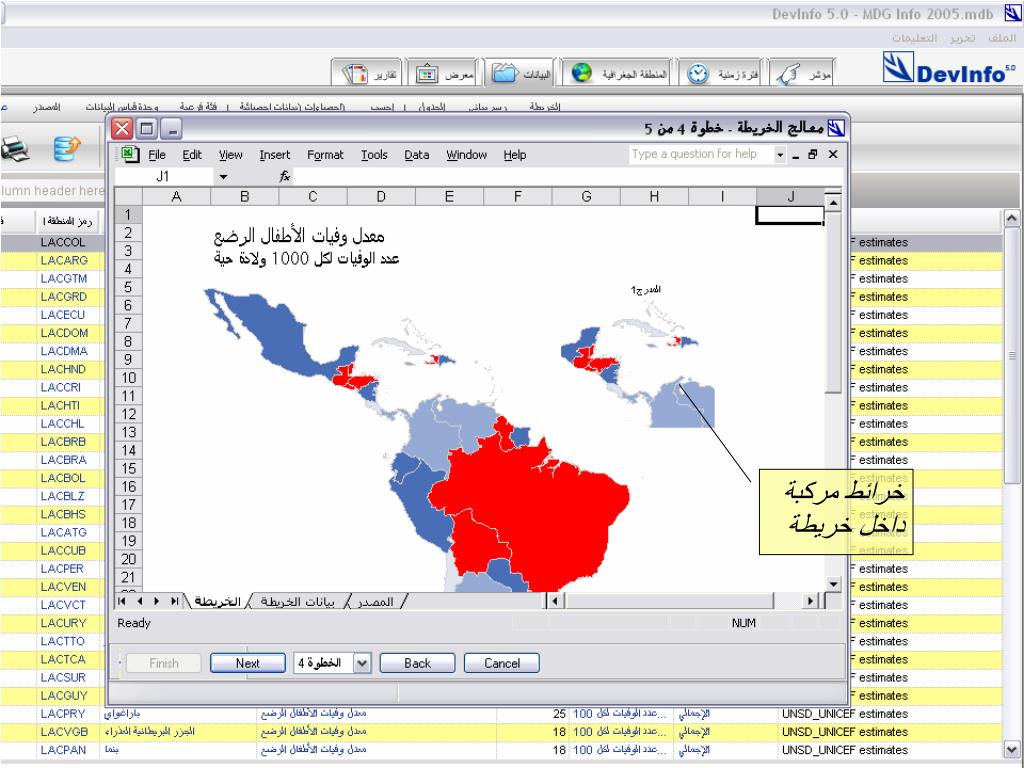Open the Insert menu
This screenshot has height=768, width=1024.
tap(274, 155)
